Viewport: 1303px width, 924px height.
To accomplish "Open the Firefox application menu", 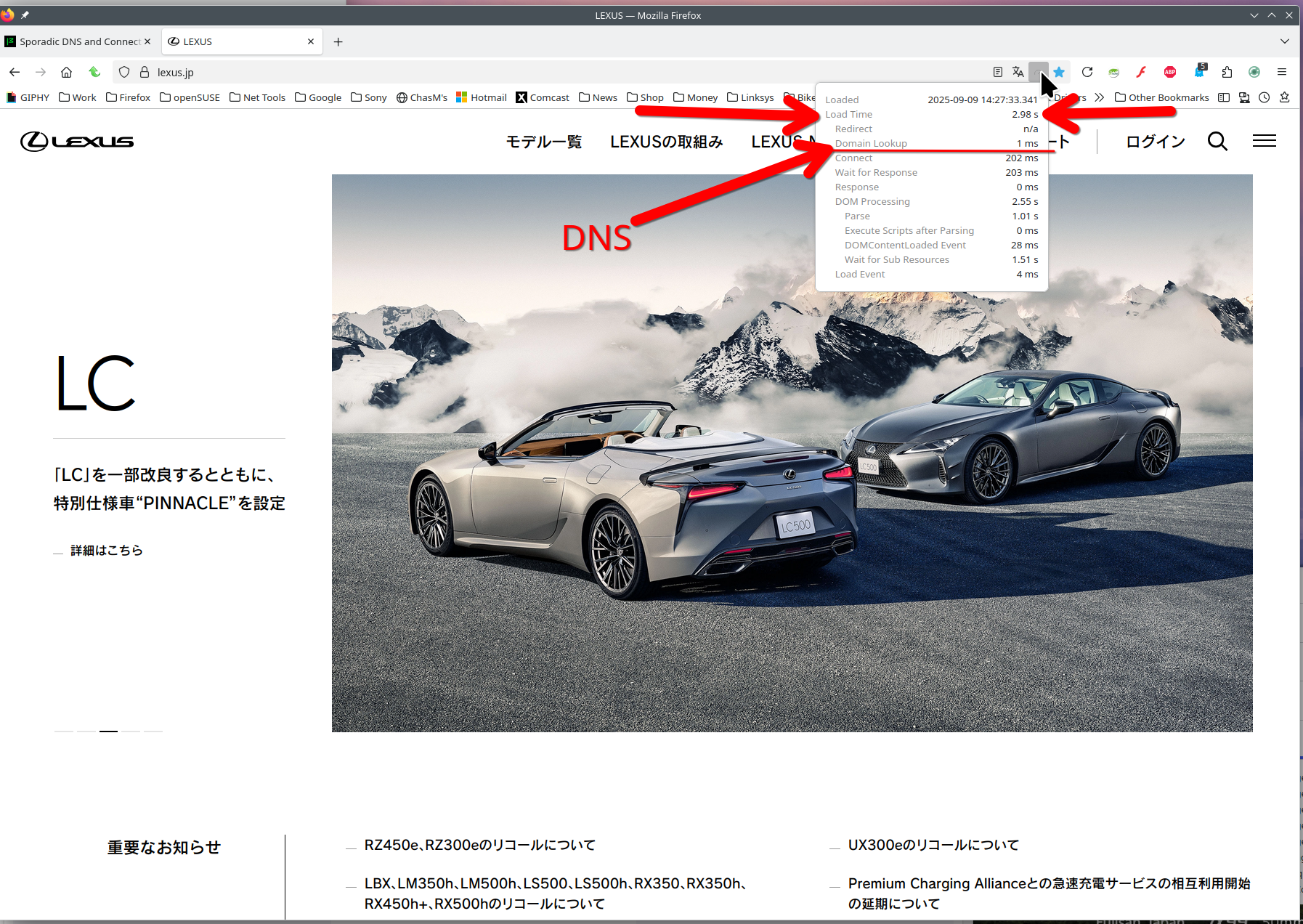I will (1282, 72).
